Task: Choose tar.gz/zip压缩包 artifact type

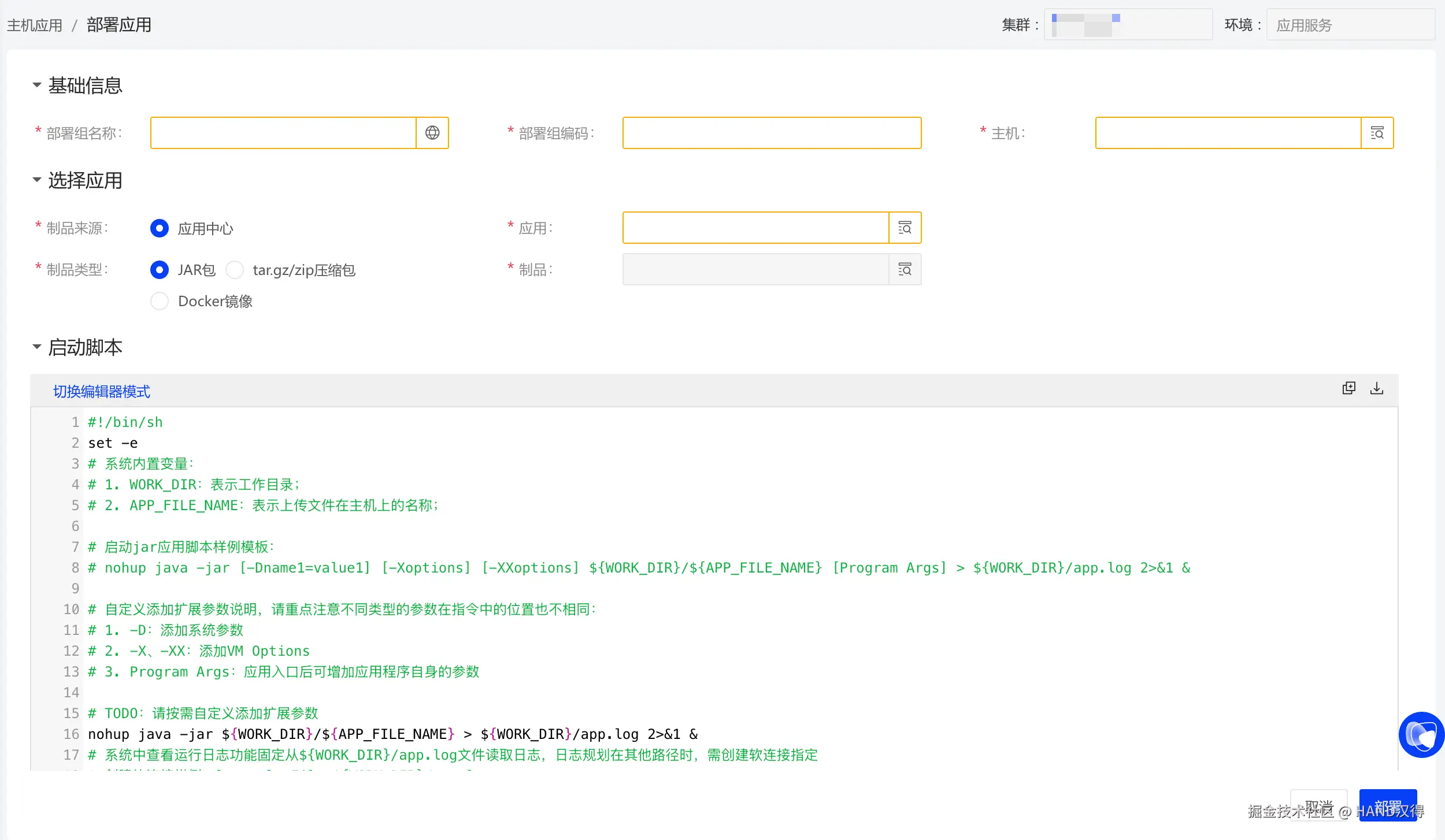Action: click(235, 270)
